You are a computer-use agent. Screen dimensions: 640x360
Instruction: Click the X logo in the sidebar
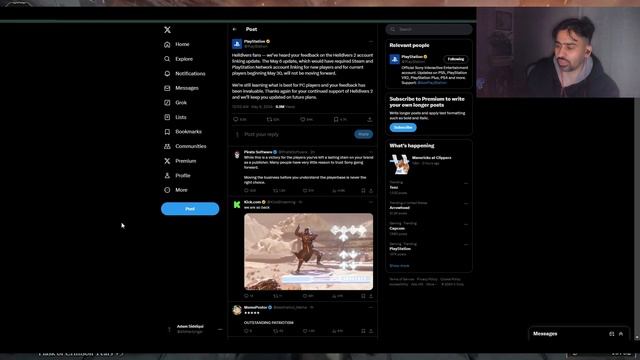[167, 30]
